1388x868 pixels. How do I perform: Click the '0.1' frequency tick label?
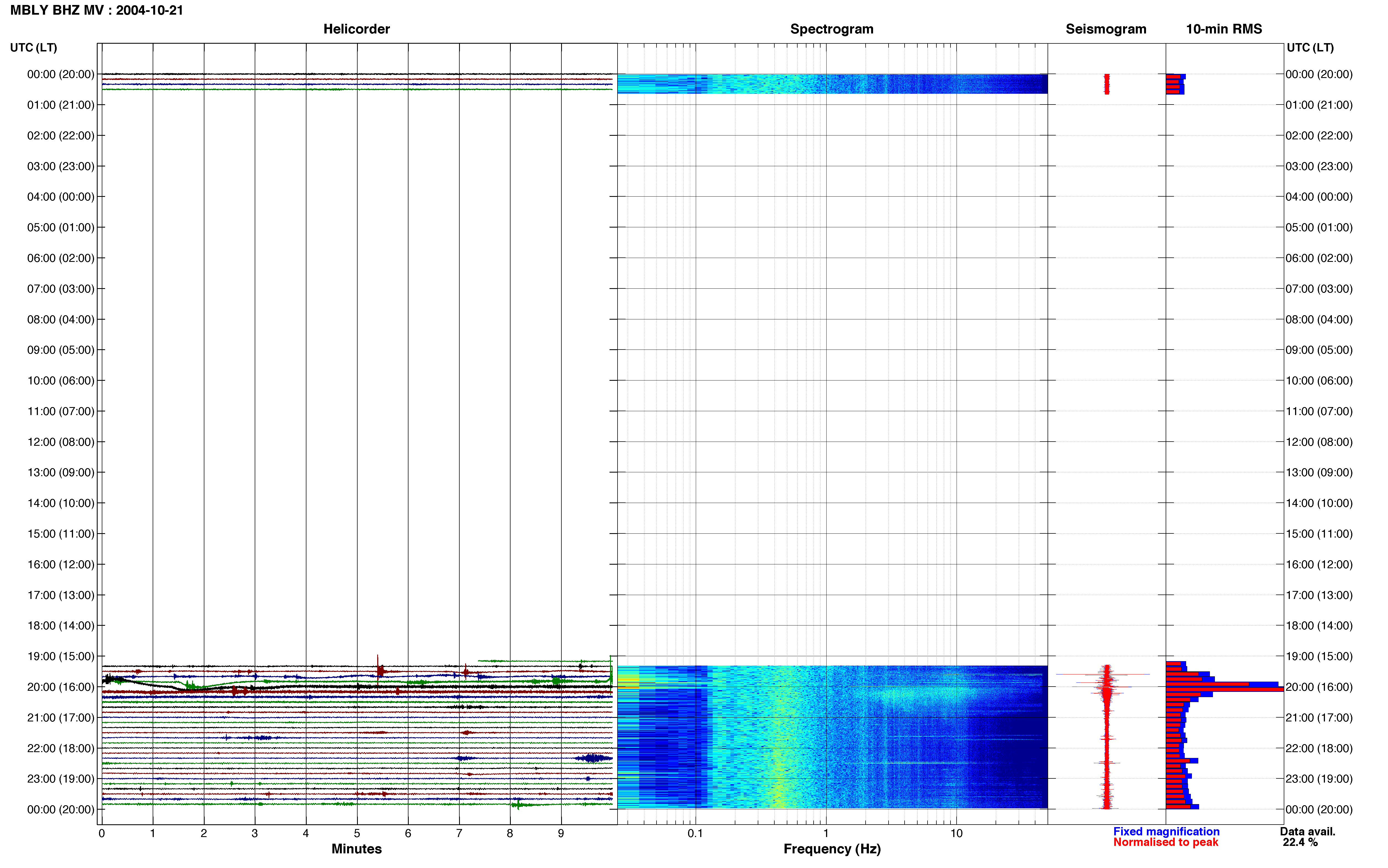pyautogui.click(x=695, y=833)
